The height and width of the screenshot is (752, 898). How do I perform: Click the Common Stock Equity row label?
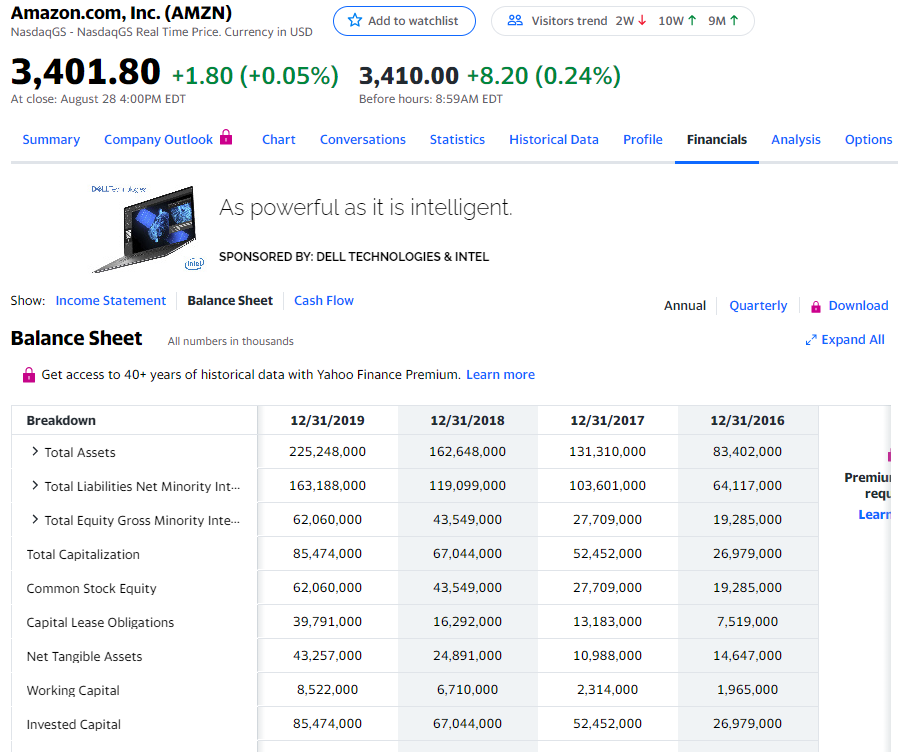(x=91, y=588)
